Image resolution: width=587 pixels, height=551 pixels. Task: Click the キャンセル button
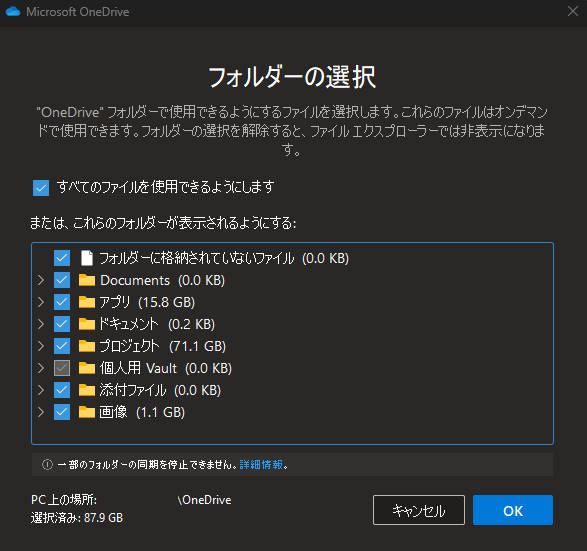pyautogui.click(x=419, y=510)
